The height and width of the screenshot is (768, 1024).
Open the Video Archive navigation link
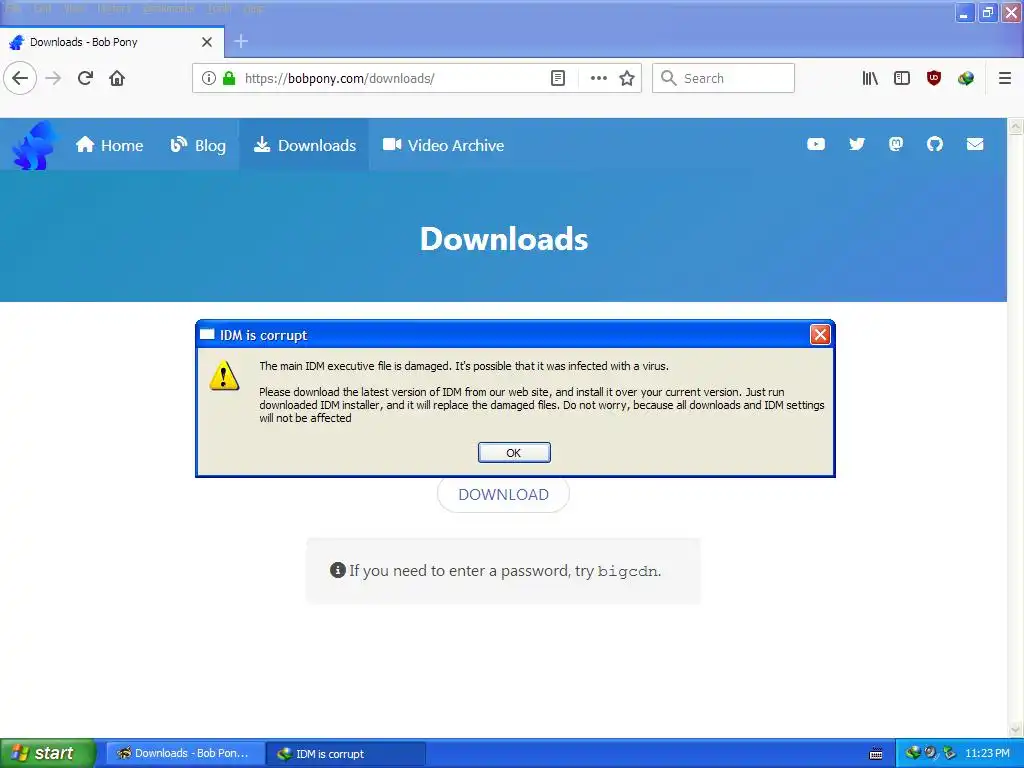pos(443,145)
